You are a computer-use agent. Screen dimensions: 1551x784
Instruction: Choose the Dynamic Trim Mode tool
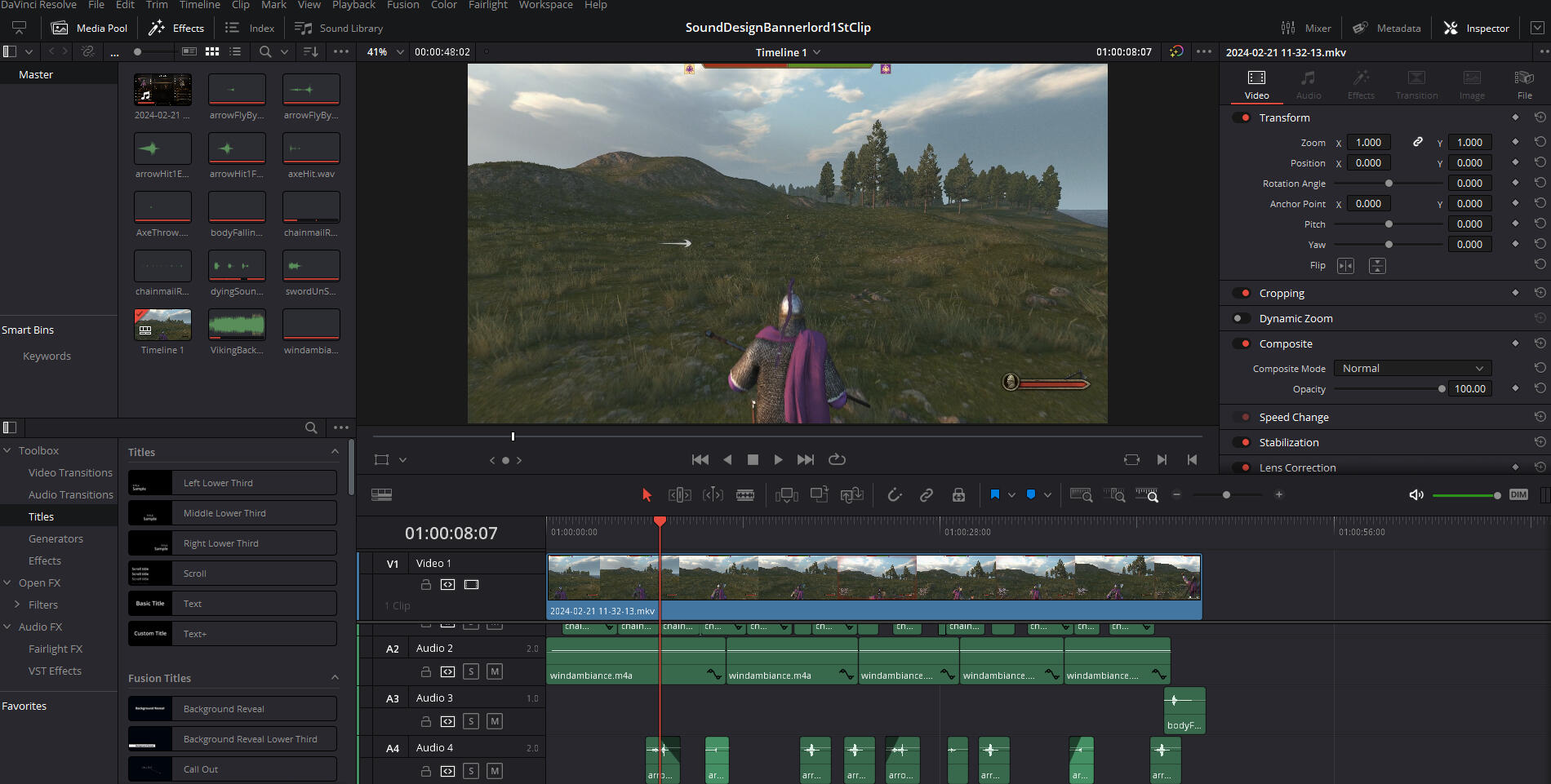[x=713, y=494]
